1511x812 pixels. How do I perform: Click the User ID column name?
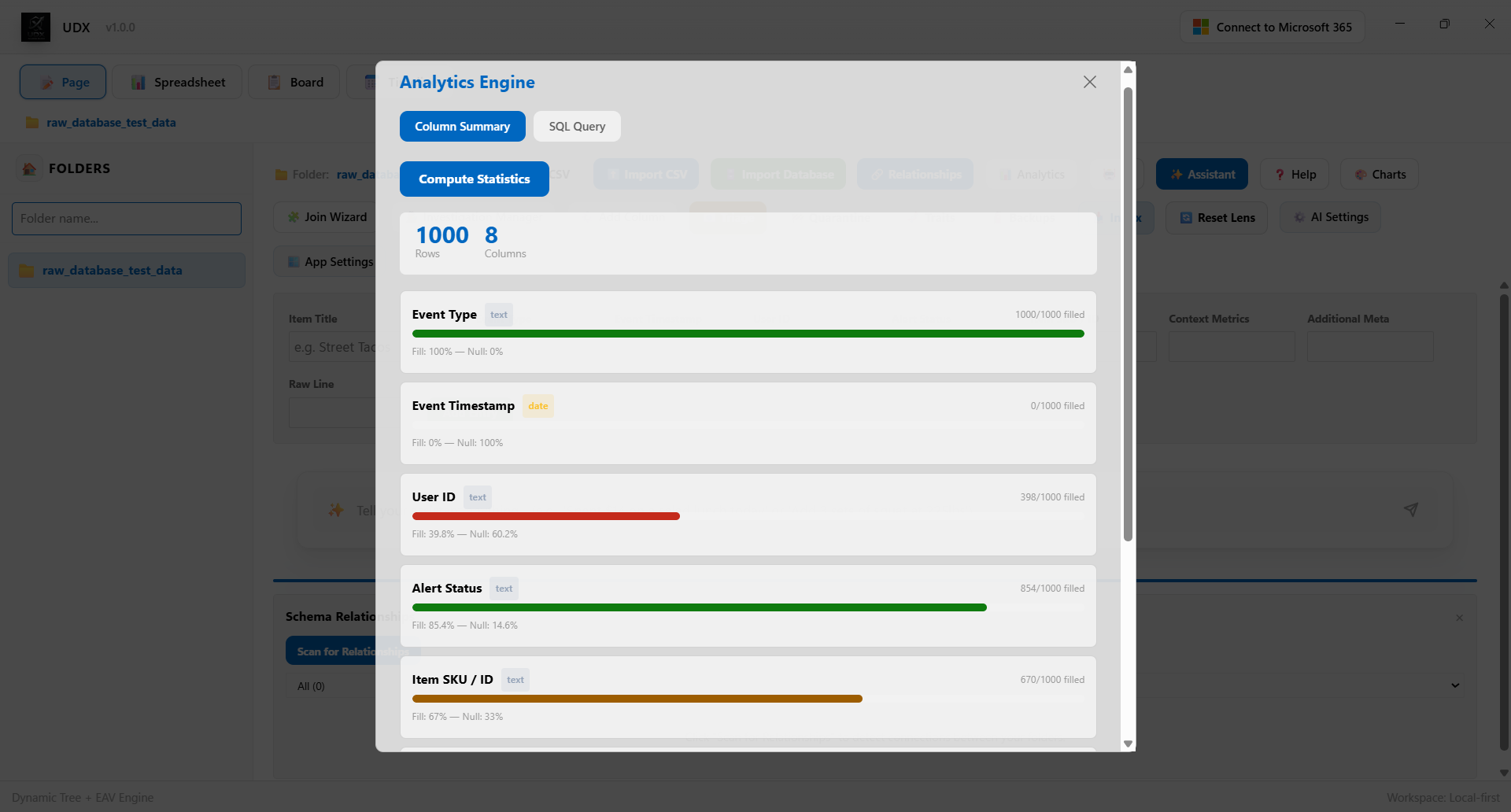click(x=434, y=497)
